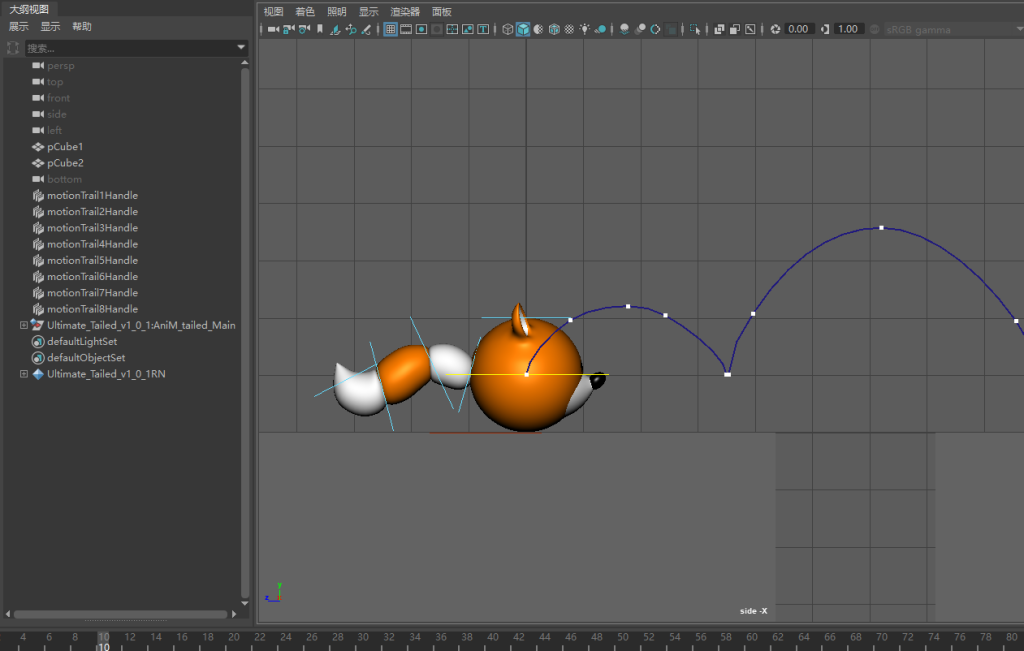Open the 面板 panel menu
This screenshot has width=1024, height=651.
point(441,12)
